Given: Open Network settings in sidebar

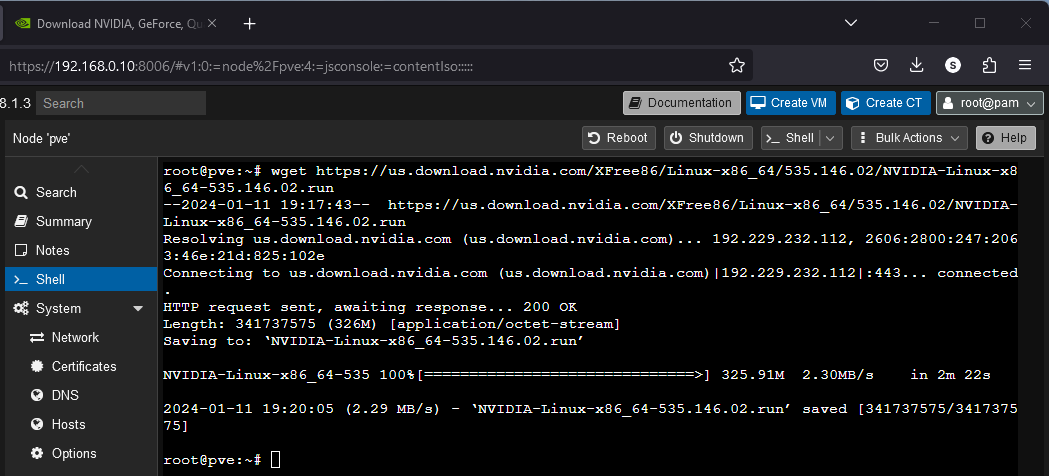Looking at the screenshot, I should pos(81,338).
